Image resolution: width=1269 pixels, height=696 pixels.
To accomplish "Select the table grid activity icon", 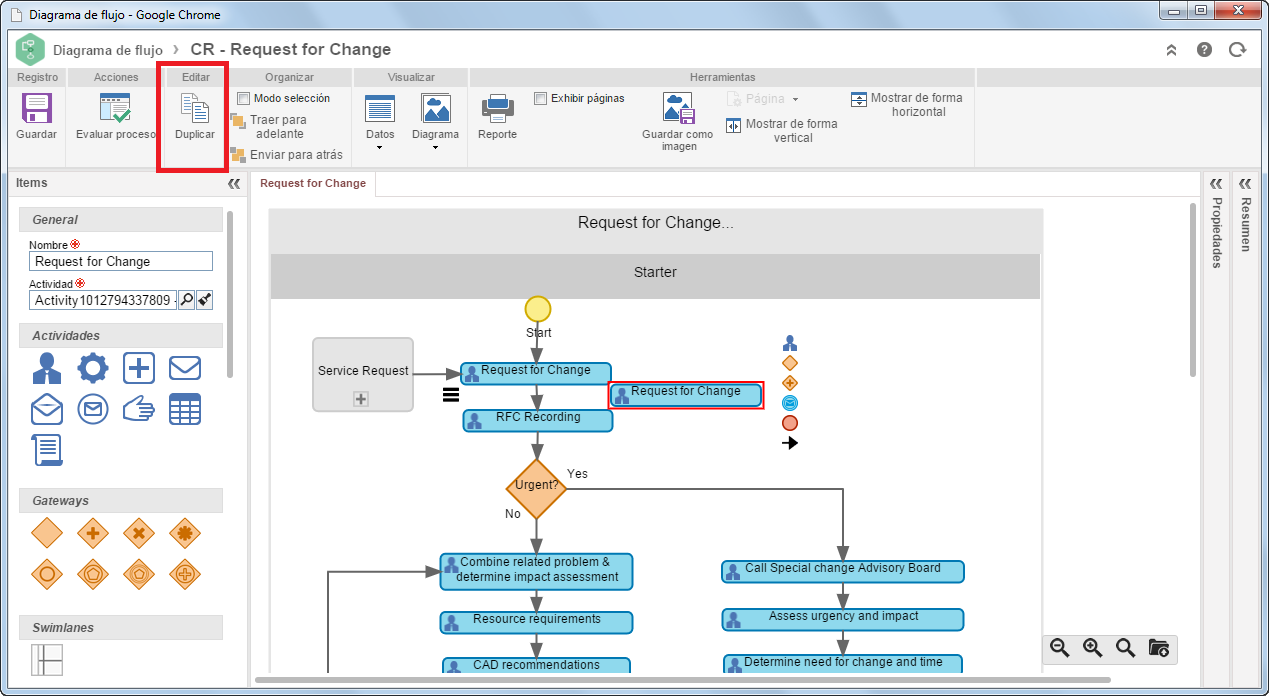I will point(185,409).
